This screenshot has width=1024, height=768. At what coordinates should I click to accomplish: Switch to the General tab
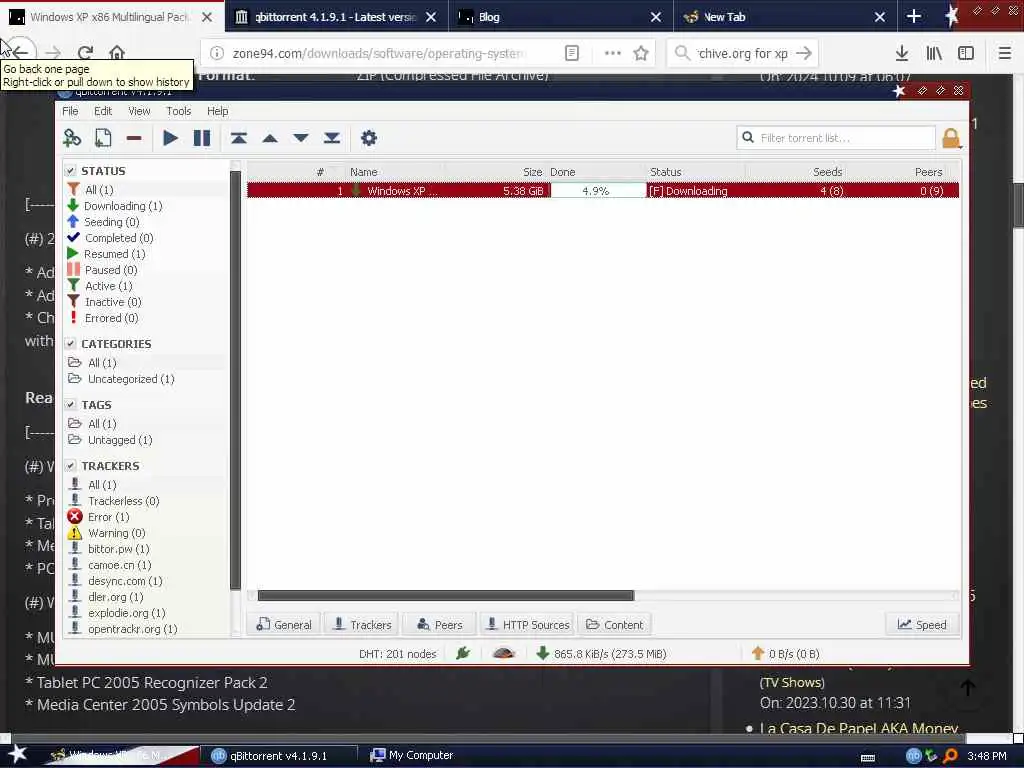click(284, 624)
